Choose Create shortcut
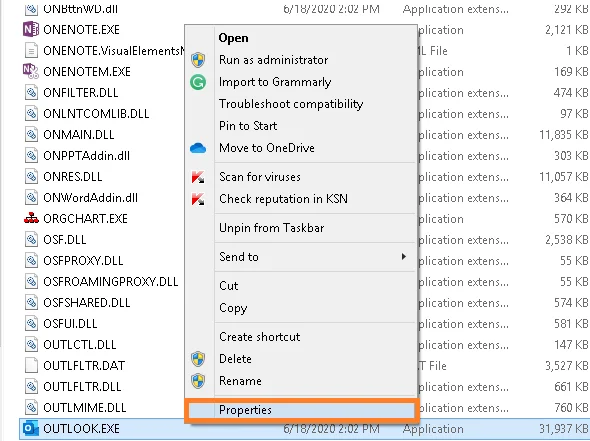Viewport: 590px width, 441px height. point(300,337)
